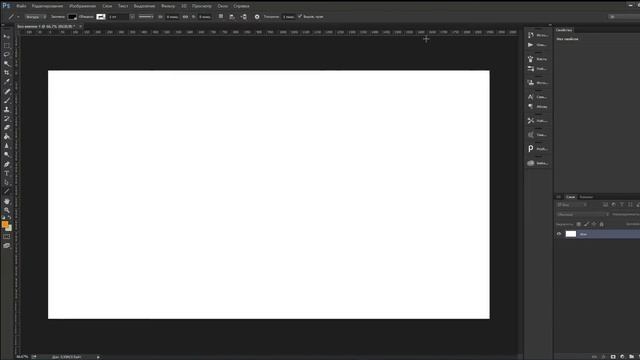The height and width of the screenshot is (360, 640).
Task: Select the Type tool
Action: [7, 173]
